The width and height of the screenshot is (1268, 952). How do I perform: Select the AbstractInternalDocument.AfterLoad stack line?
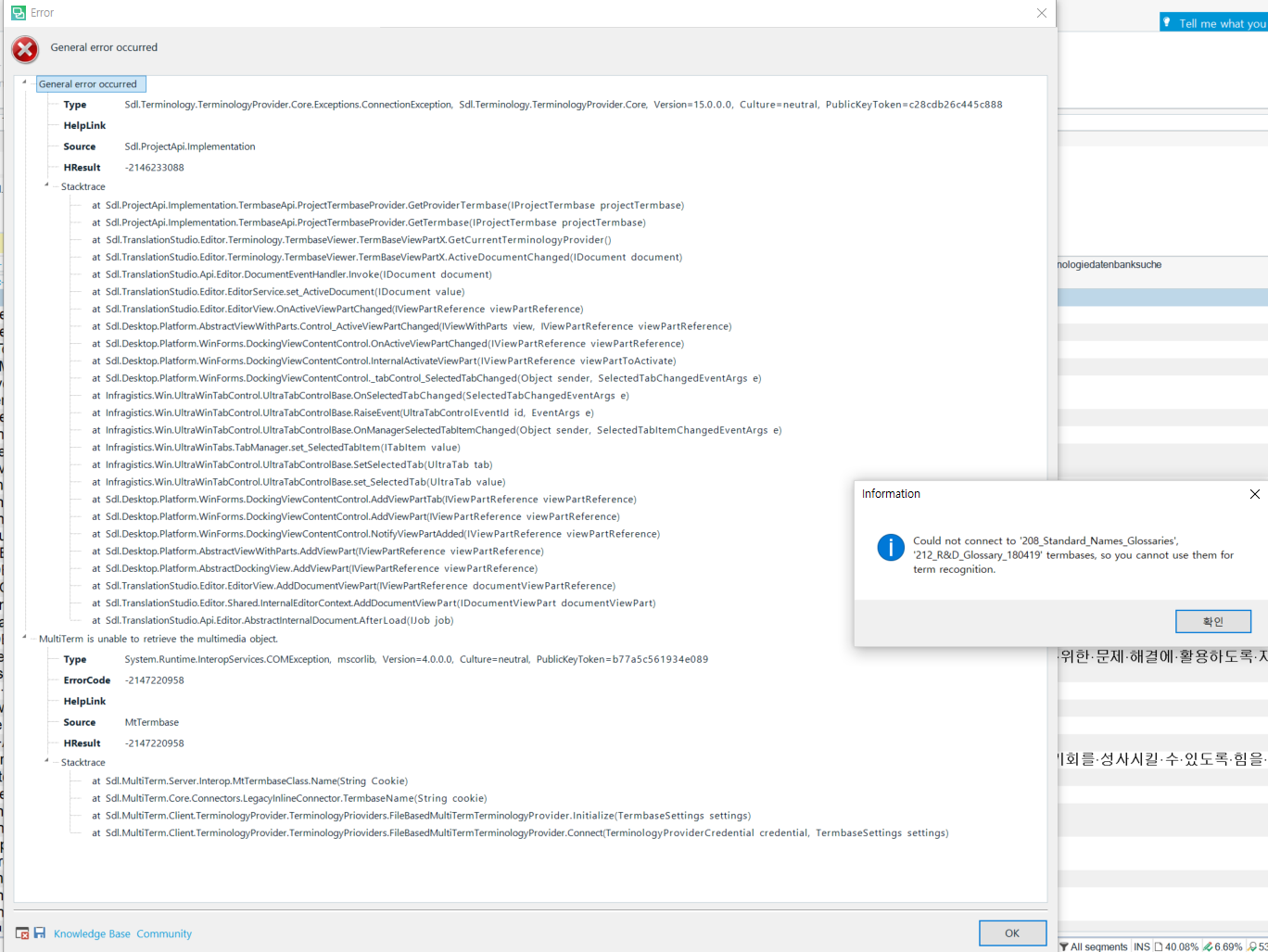click(x=273, y=620)
